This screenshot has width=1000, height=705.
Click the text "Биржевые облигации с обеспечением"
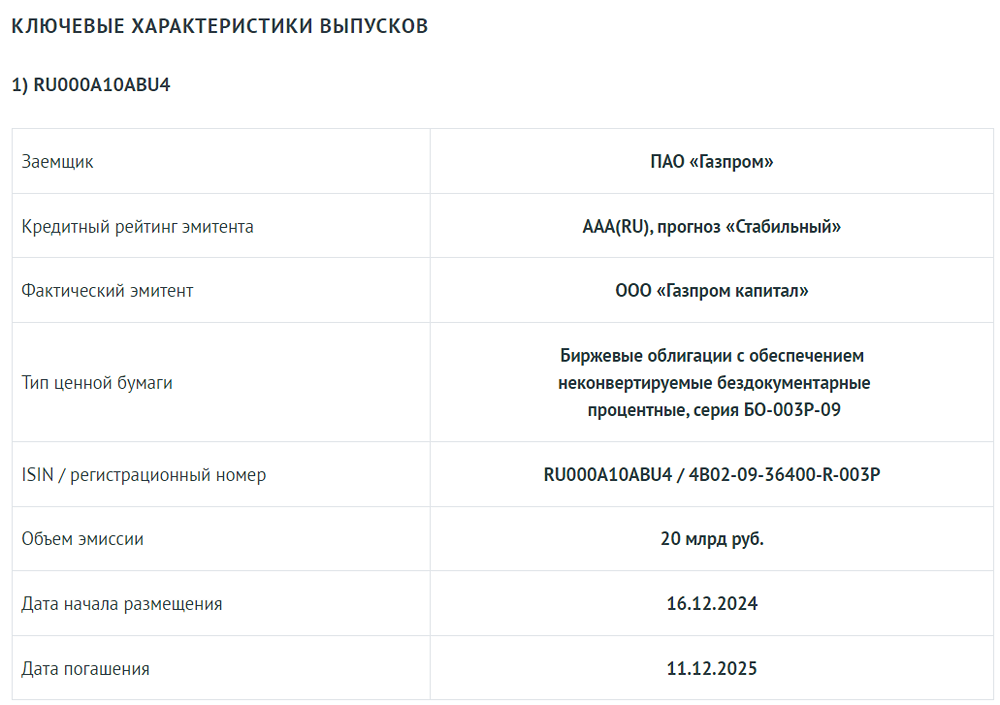click(x=712, y=356)
